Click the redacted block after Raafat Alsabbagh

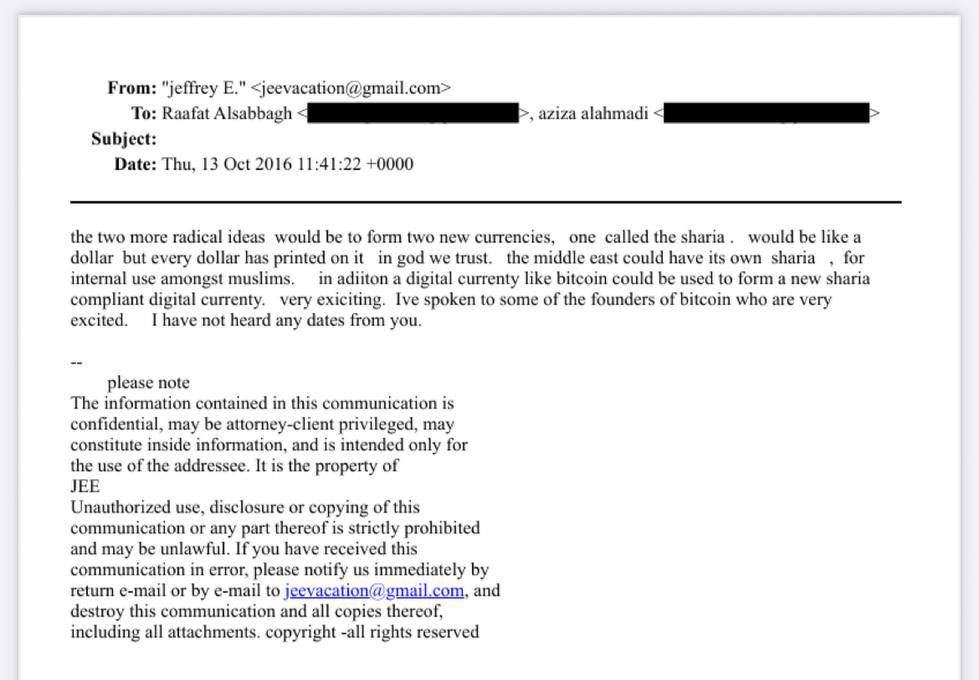(x=412, y=114)
